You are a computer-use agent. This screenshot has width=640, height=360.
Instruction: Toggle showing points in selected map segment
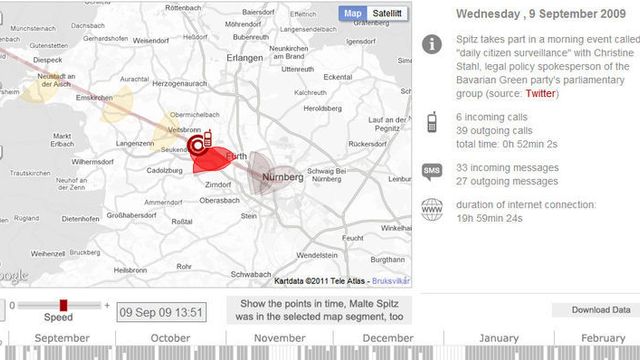coord(319,310)
